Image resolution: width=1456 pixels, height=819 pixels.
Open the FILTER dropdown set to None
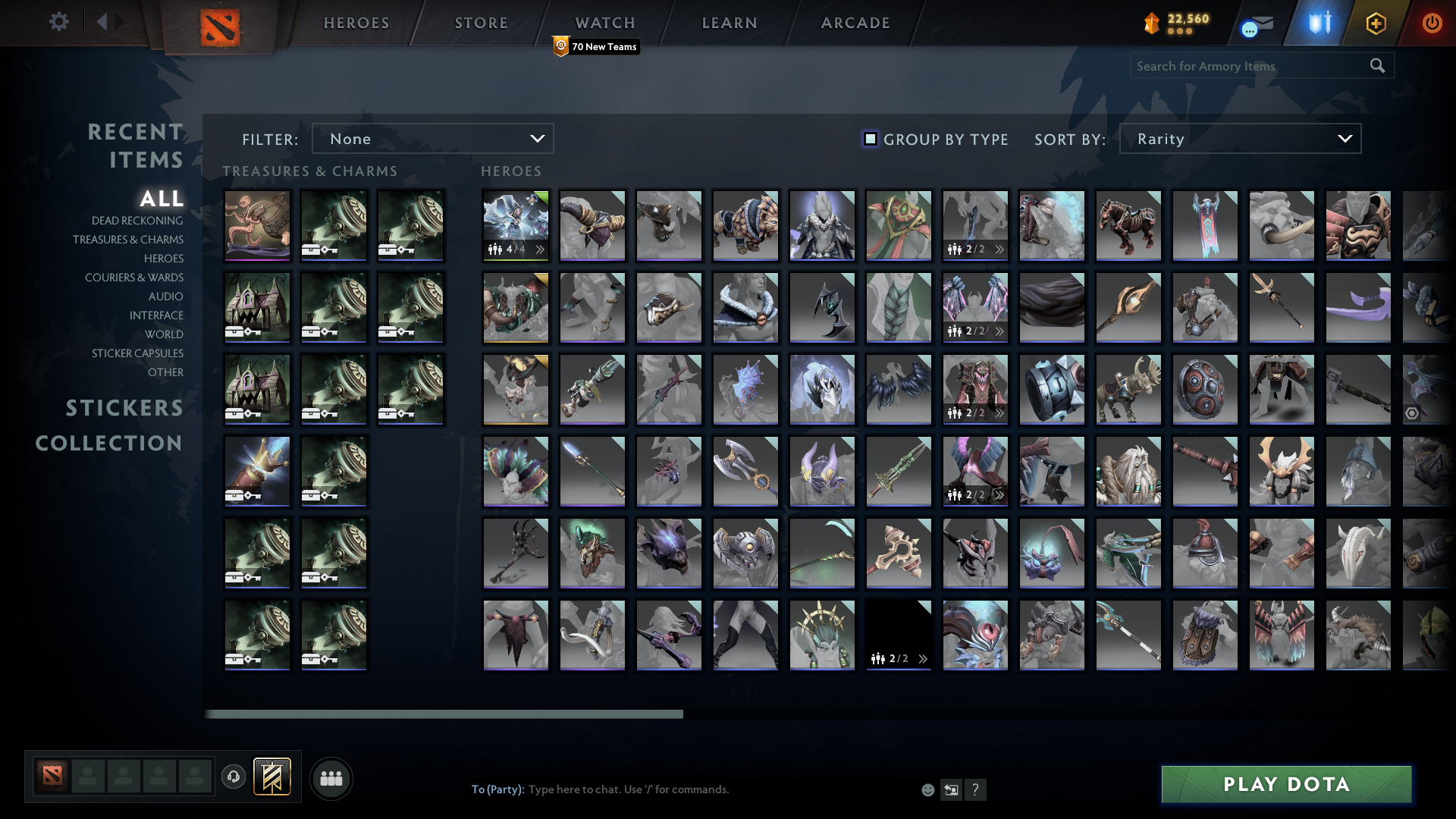(x=432, y=139)
